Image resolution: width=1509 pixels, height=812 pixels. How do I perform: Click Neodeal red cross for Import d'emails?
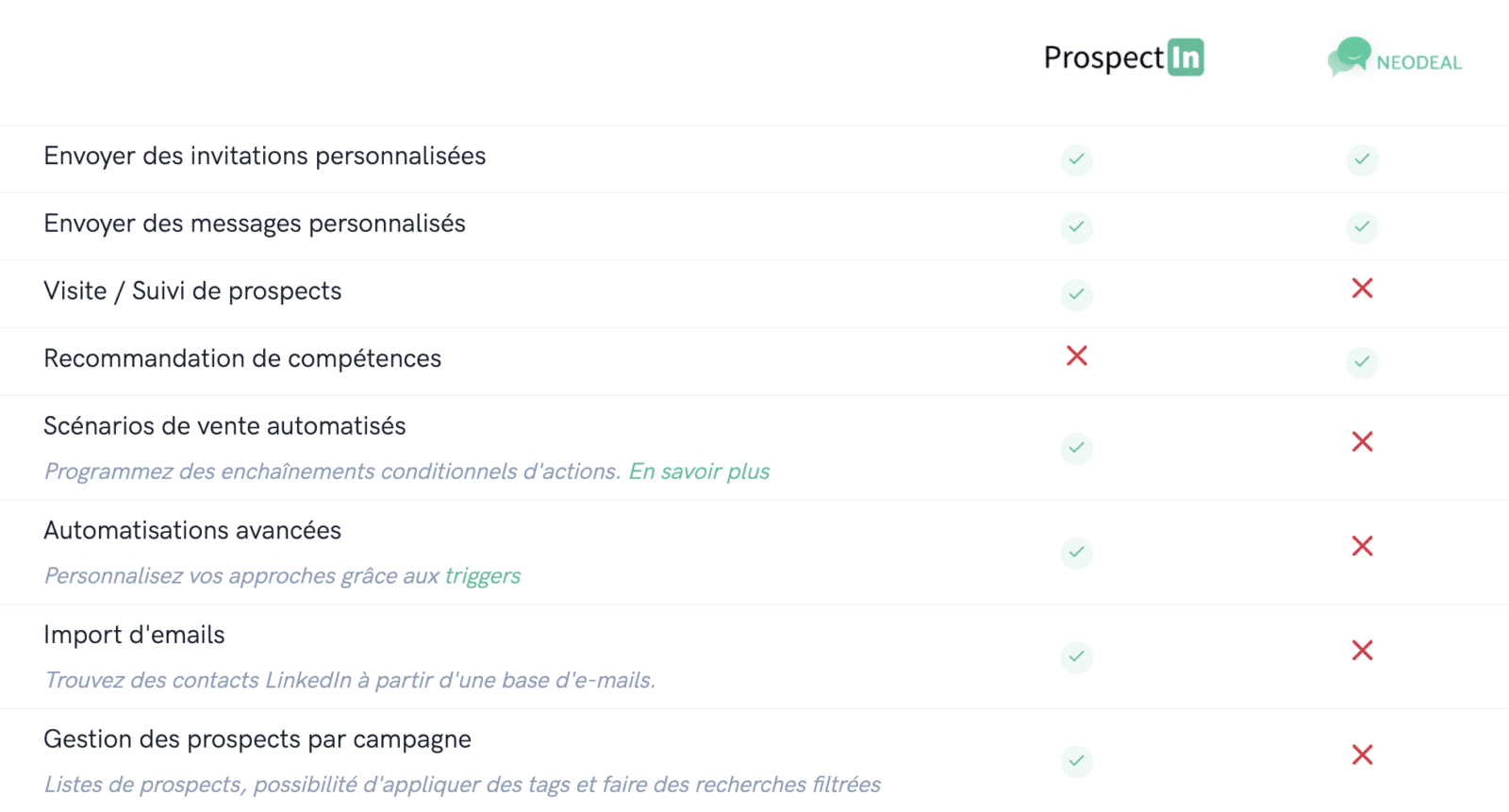point(1362,651)
